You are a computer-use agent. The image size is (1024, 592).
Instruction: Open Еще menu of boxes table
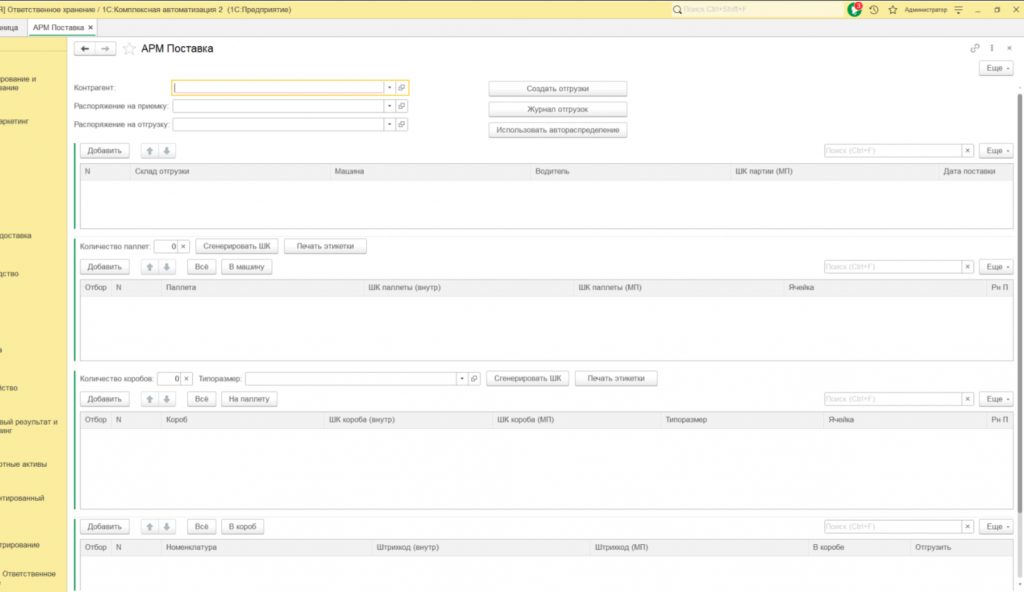997,399
